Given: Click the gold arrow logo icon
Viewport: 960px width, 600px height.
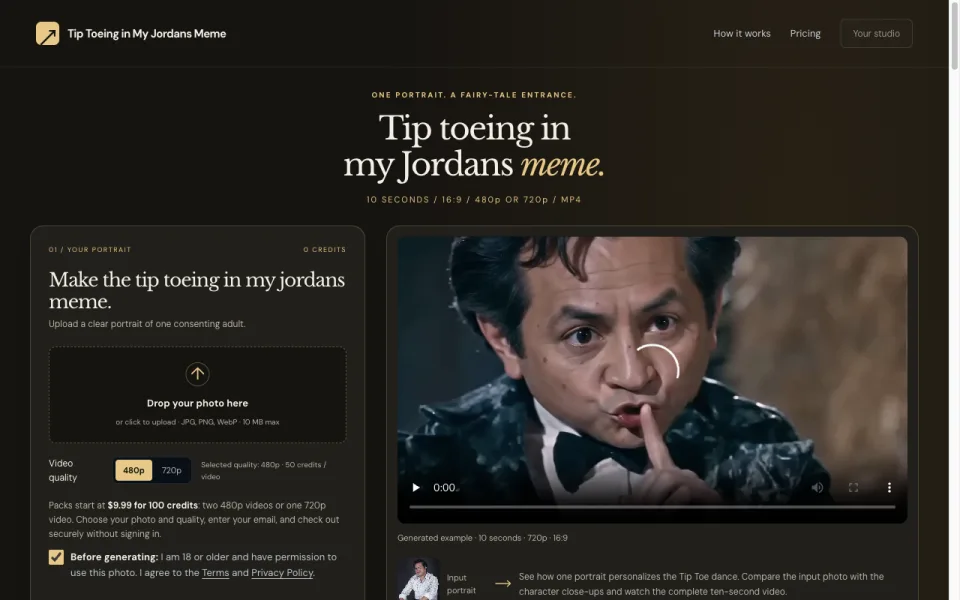Looking at the screenshot, I should tap(48, 34).
